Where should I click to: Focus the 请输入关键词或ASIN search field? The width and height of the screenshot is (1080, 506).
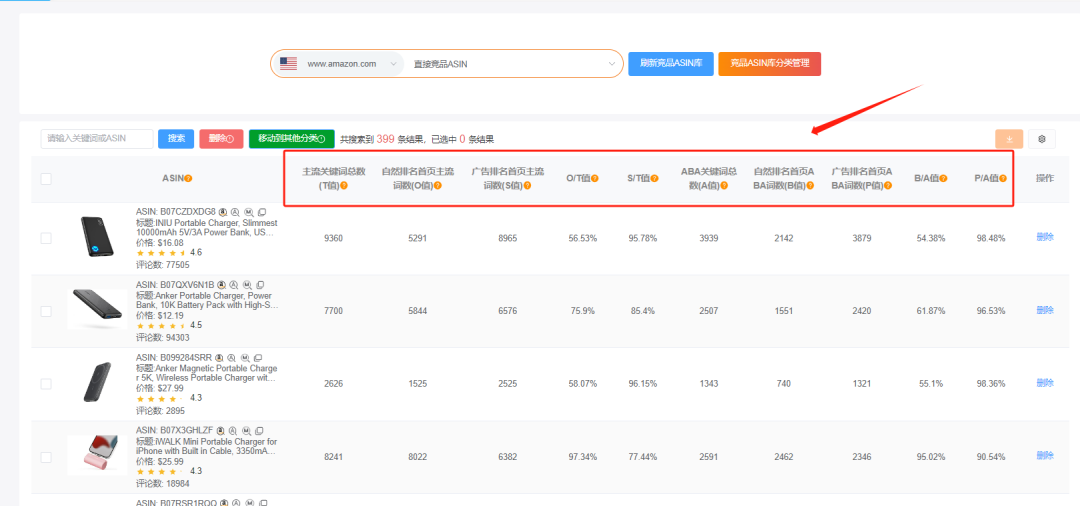pyautogui.click(x=97, y=138)
